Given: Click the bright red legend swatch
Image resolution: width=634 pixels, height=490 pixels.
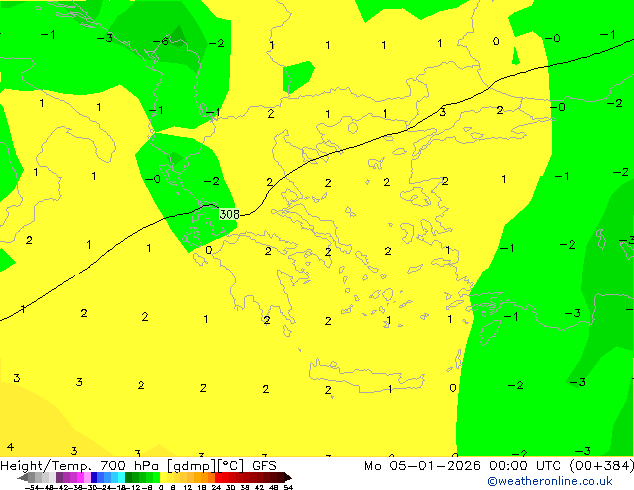Looking at the screenshot, I should 218,477.
